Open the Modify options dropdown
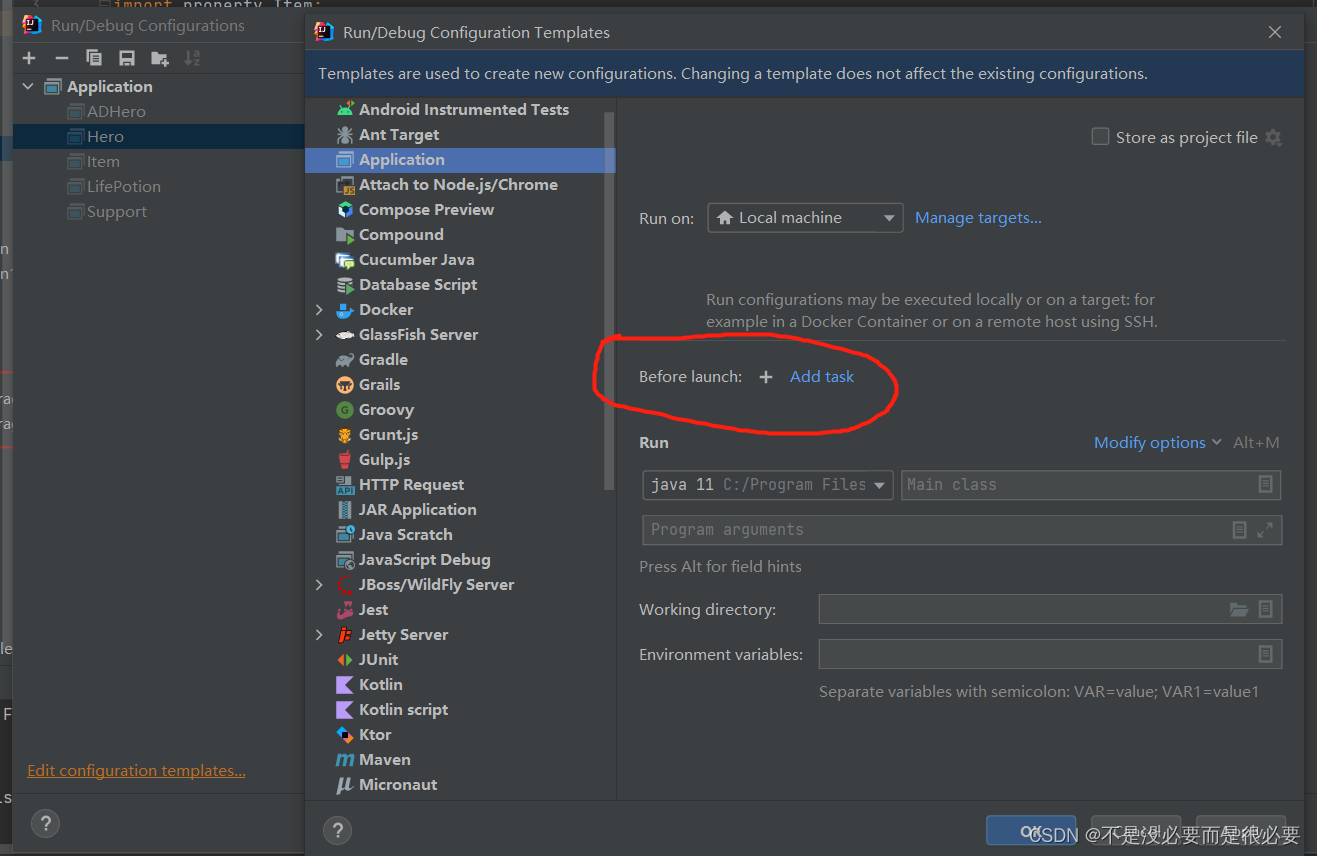Image resolution: width=1317 pixels, height=856 pixels. pos(1158,443)
